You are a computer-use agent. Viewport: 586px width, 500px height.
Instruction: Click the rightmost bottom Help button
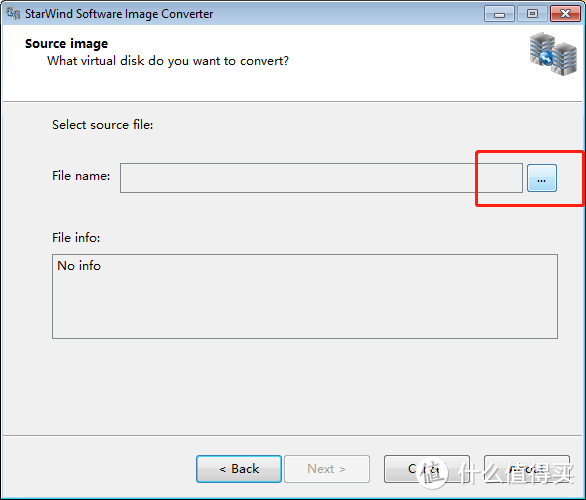tap(527, 469)
